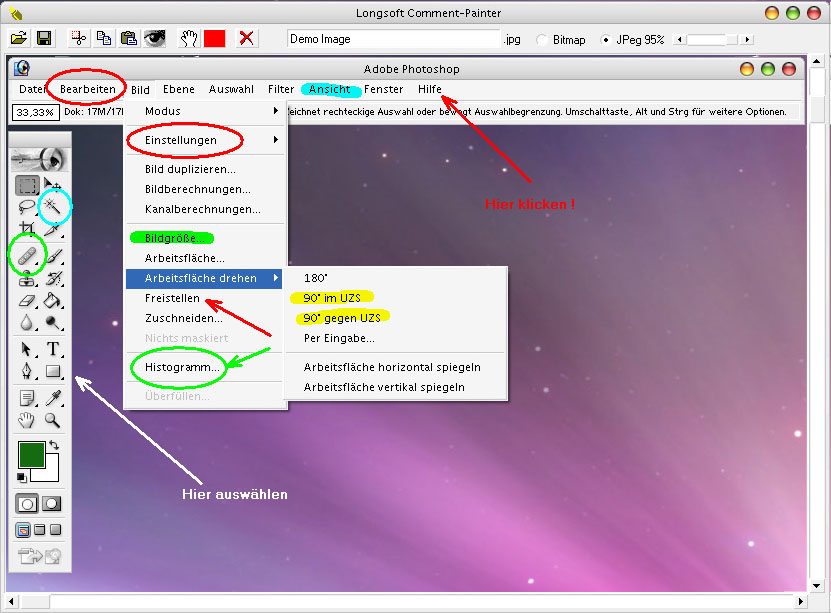Toggle the eye preview icon
Image resolution: width=831 pixels, height=613 pixels.
[154, 38]
